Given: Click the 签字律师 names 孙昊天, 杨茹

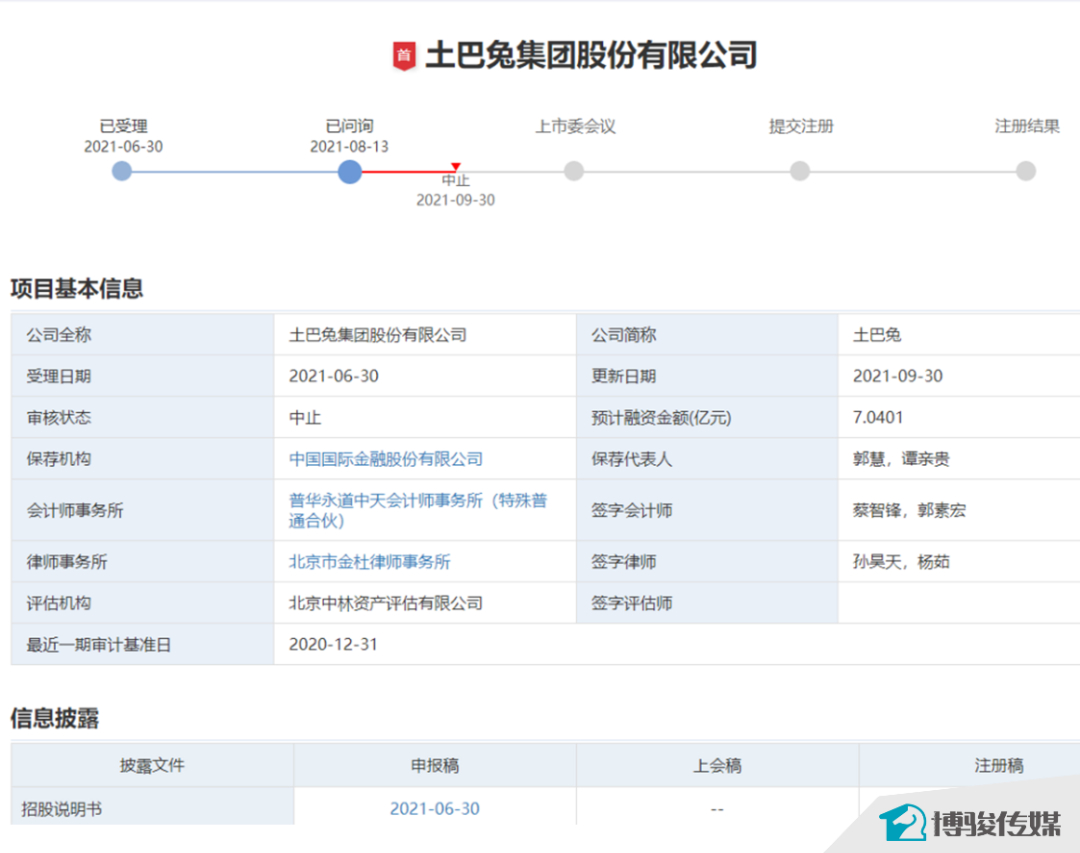Looking at the screenshot, I should click(901, 562).
